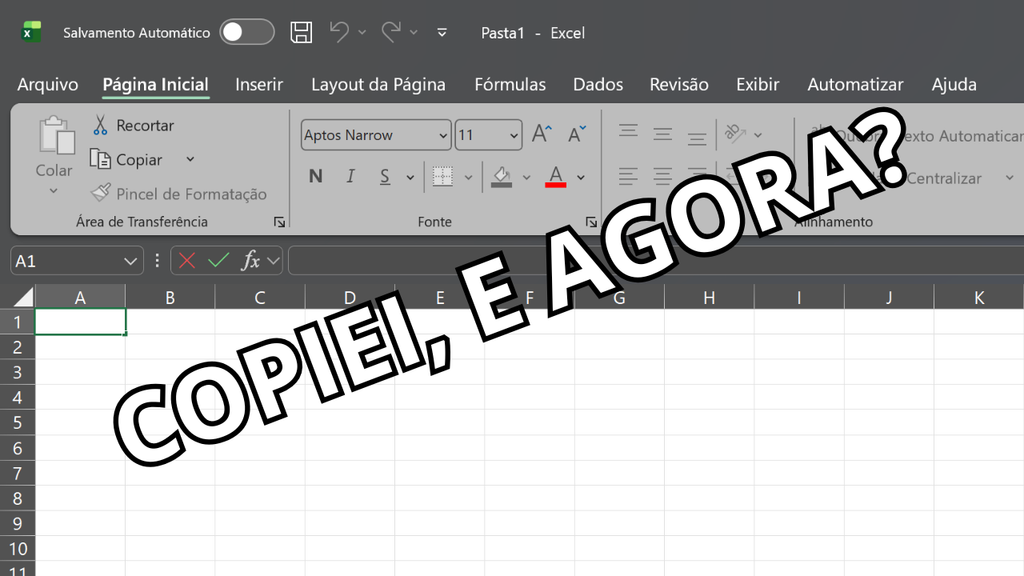This screenshot has width=1024, height=576.
Task: Click the Recortar scissors icon
Action: (100, 125)
